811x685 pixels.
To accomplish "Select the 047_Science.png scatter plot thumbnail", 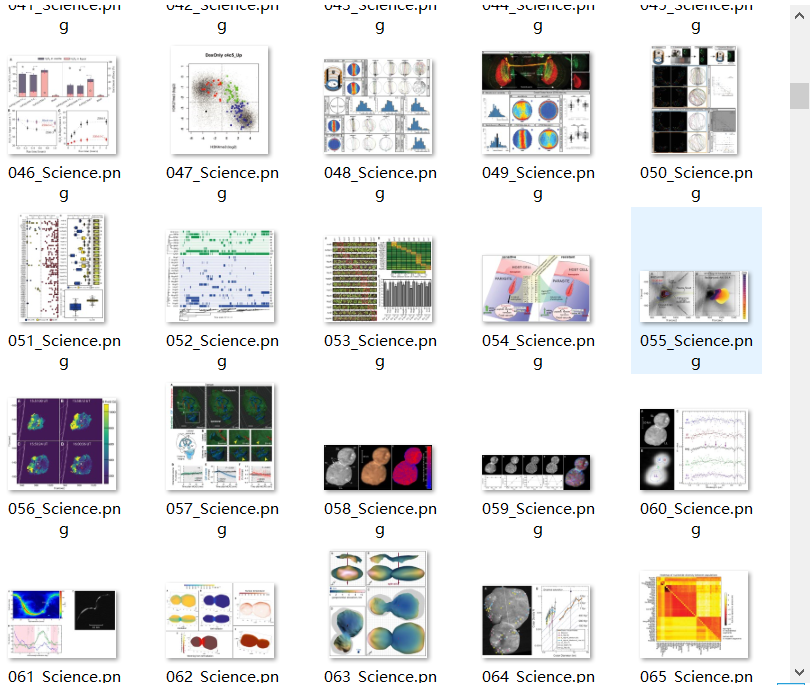I will pyautogui.click(x=220, y=100).
